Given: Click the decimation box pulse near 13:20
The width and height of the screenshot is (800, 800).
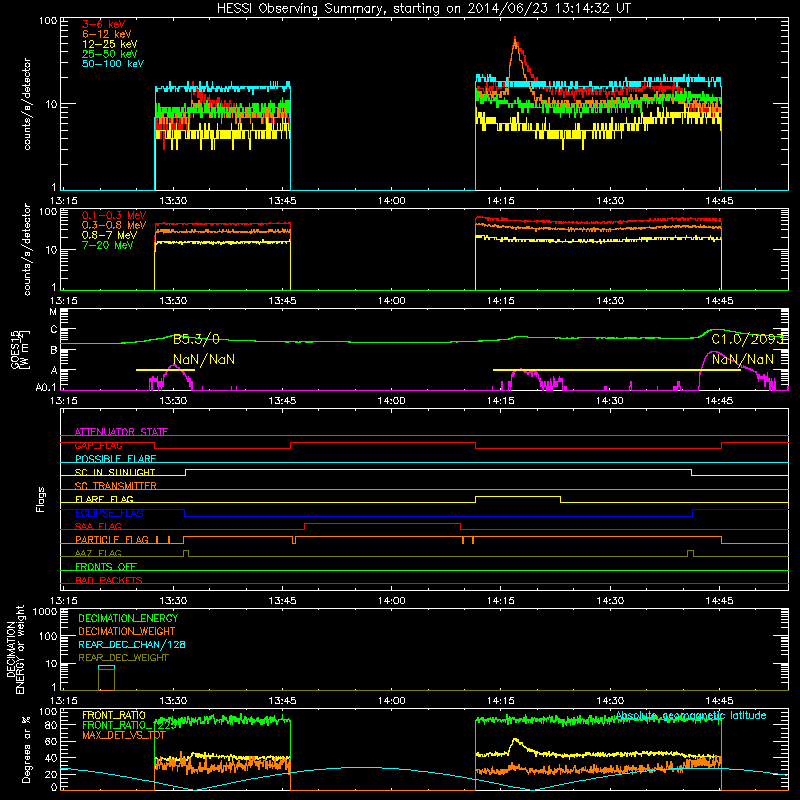Looking at the screenshot, I should (107, 678).
